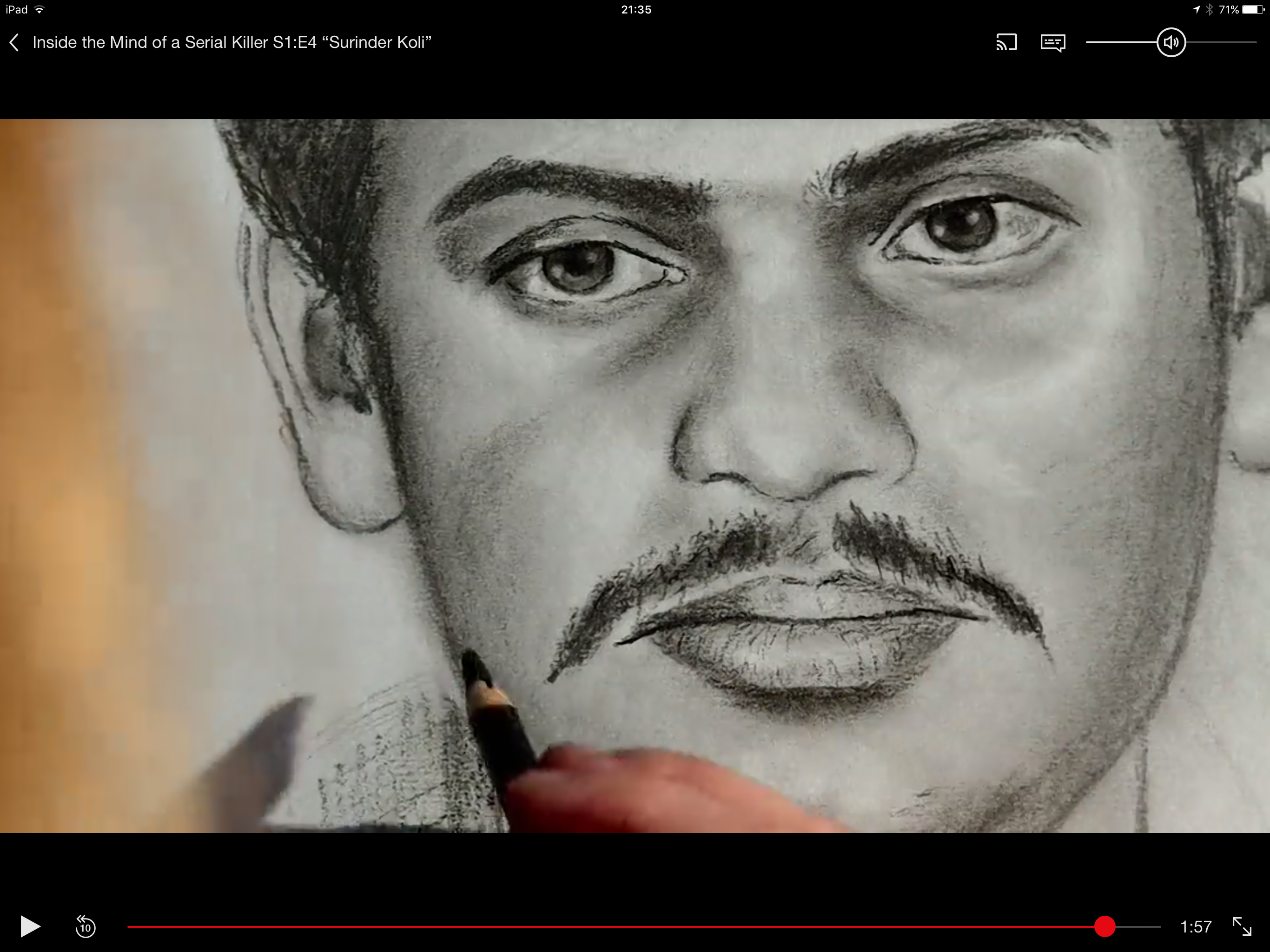The width and height of the screenshot is (1270, 952).
Task: Open the Chromecast cast icon
Action: coord(1006,42)
